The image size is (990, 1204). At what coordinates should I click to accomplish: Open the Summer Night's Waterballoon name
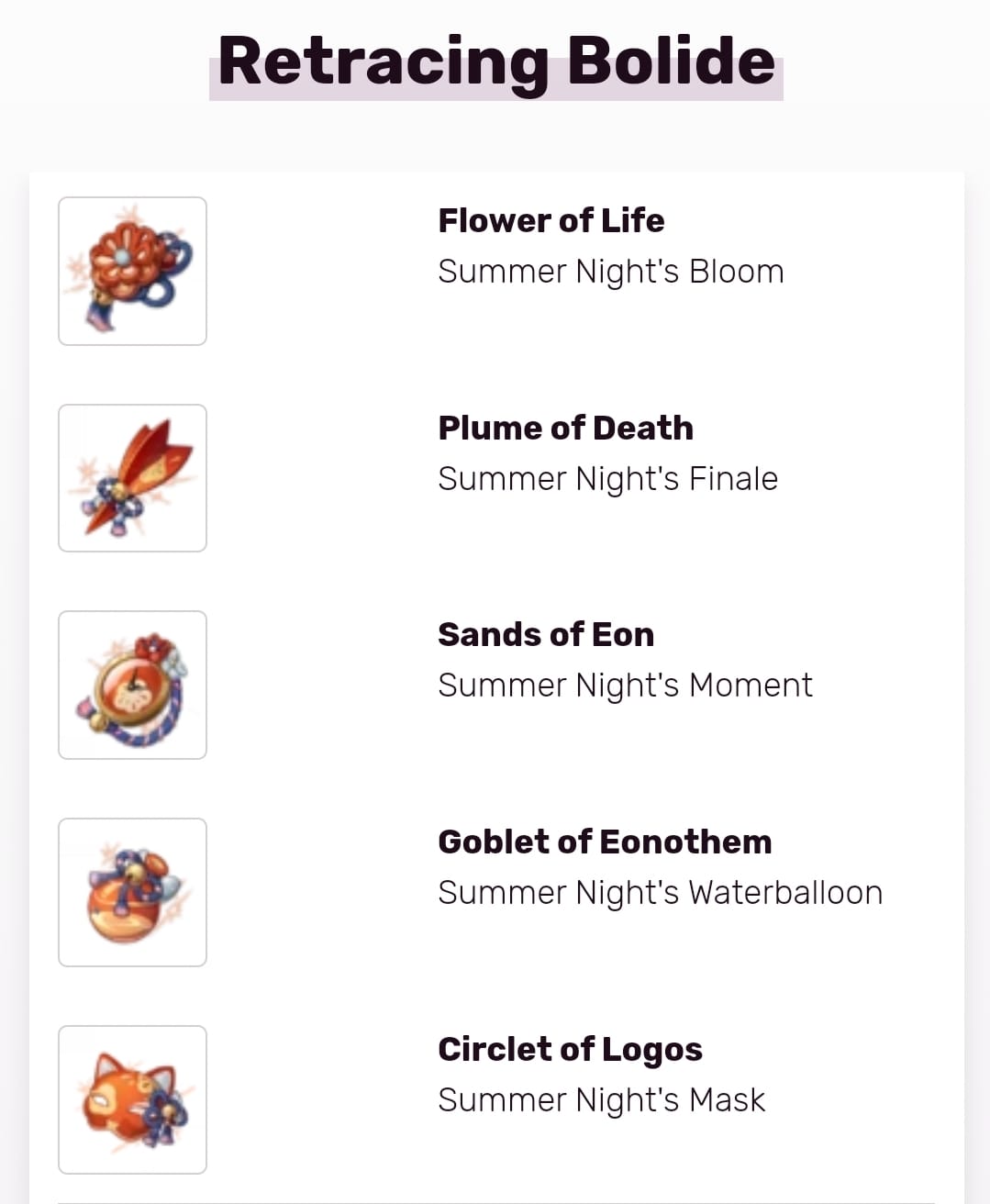click(x=660, y=893)
